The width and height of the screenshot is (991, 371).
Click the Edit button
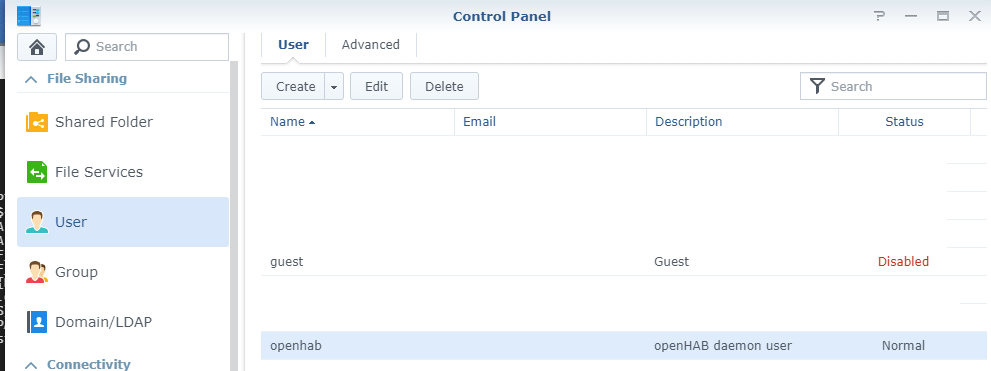pyautogui.click(x=377, y=87)
